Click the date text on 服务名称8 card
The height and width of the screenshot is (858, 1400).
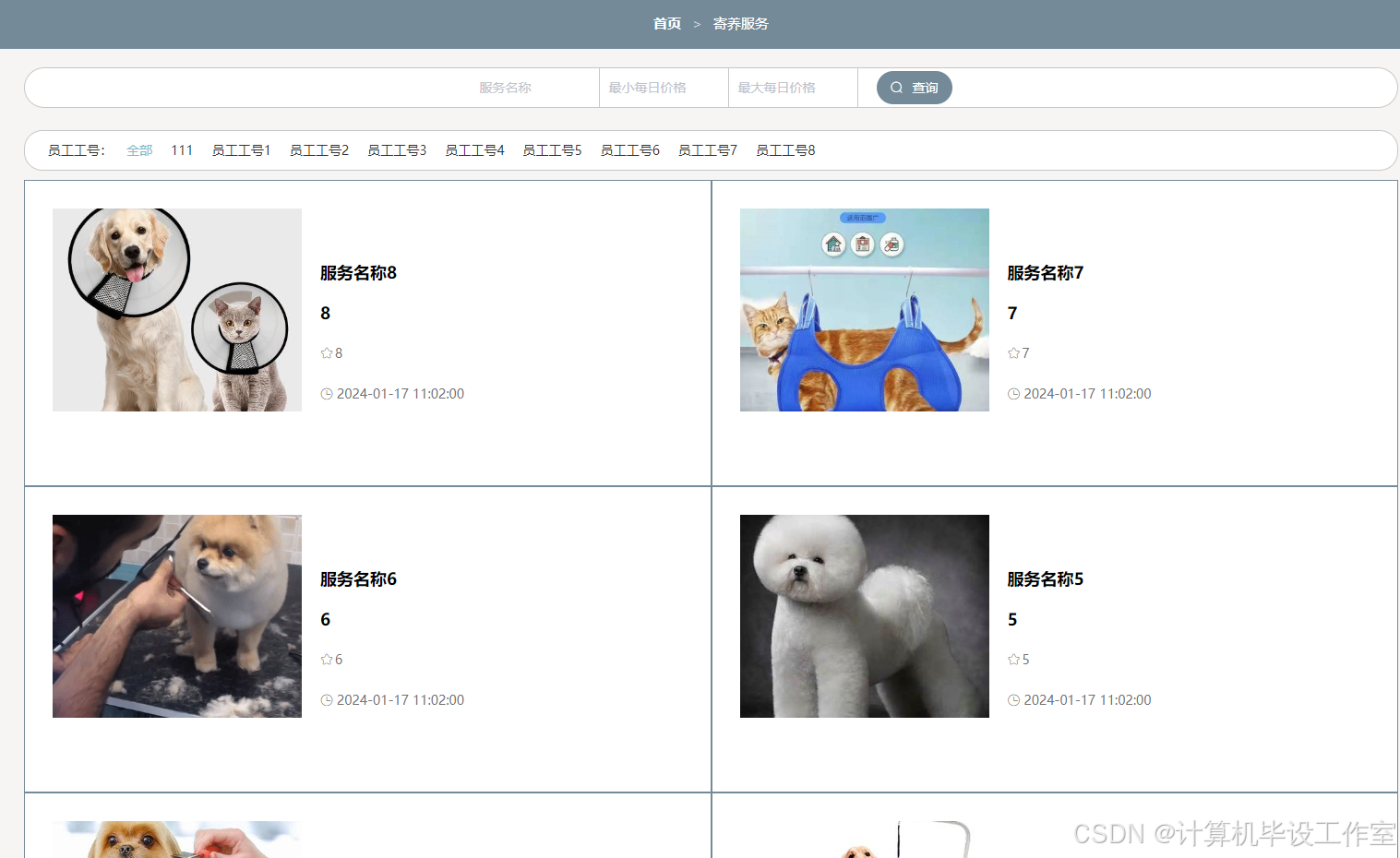pos(401,394)
